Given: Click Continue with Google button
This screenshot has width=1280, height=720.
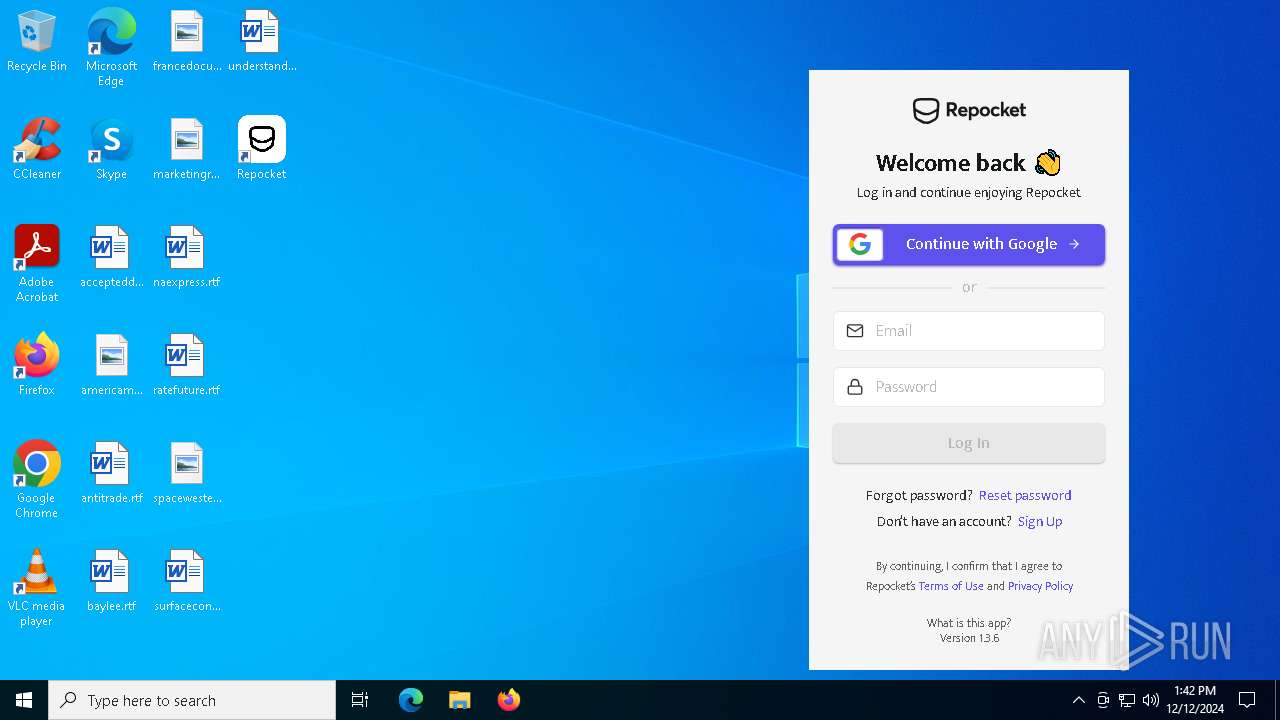Looking at the screenshot, I should [969, 244].
